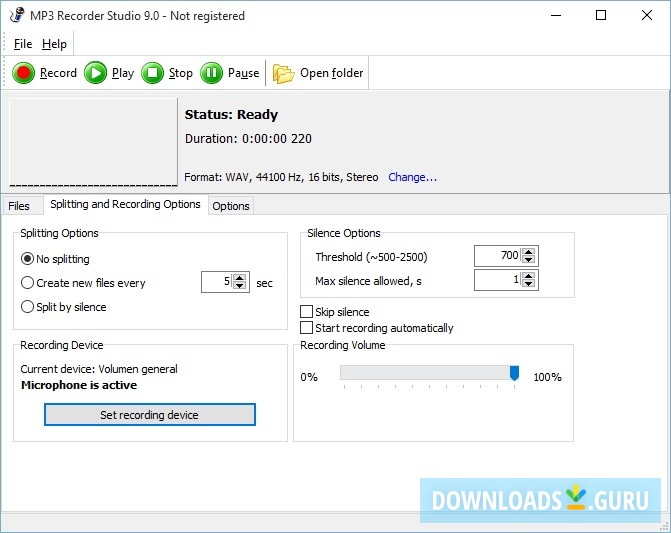
Task: Click the red Record button icon
Action: pos(23,73)
